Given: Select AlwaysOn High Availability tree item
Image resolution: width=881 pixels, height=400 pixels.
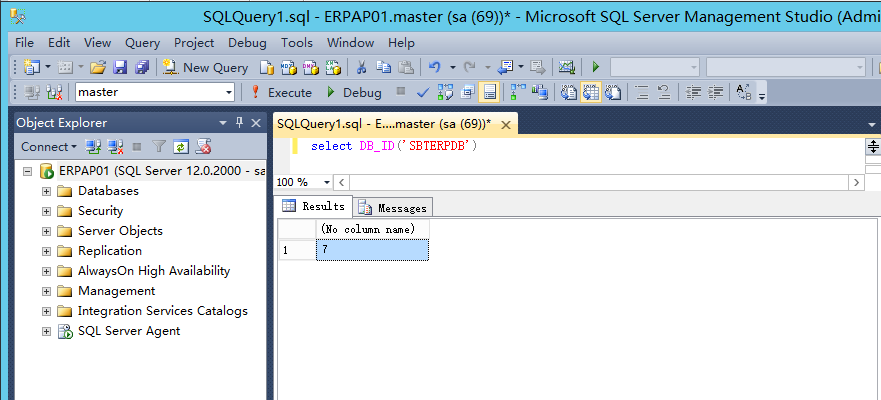Looking at the screenshot, I should pyautogui.click(x=153, y=271).
